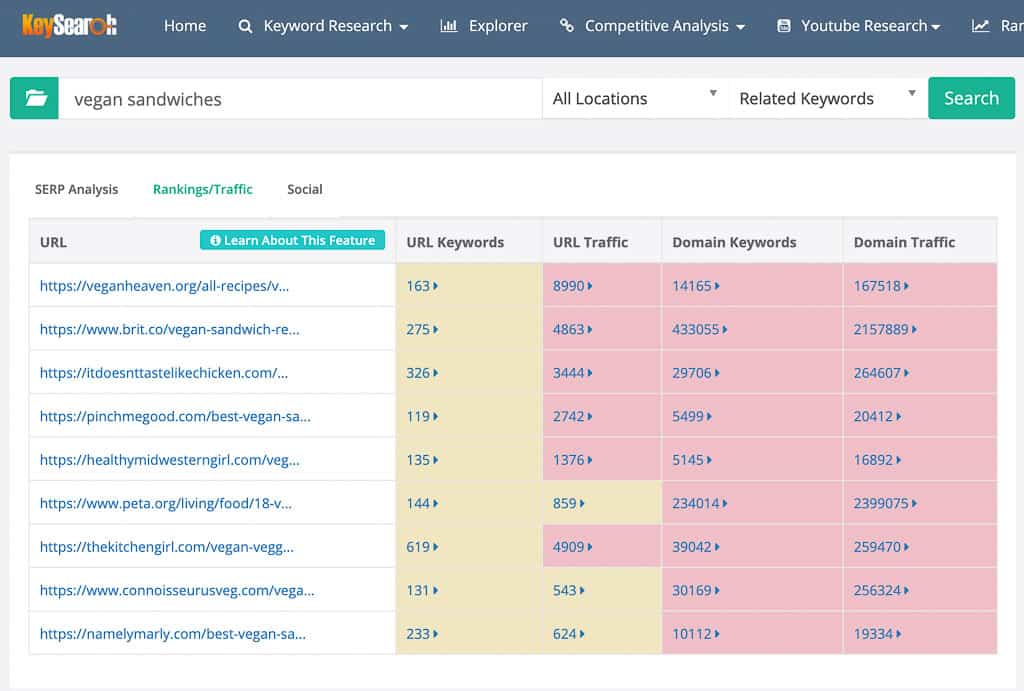Open the veganheaven.org all-recipes link
Screen dimensions: 1024x691
pyautogui.click(x=163, y=285)
